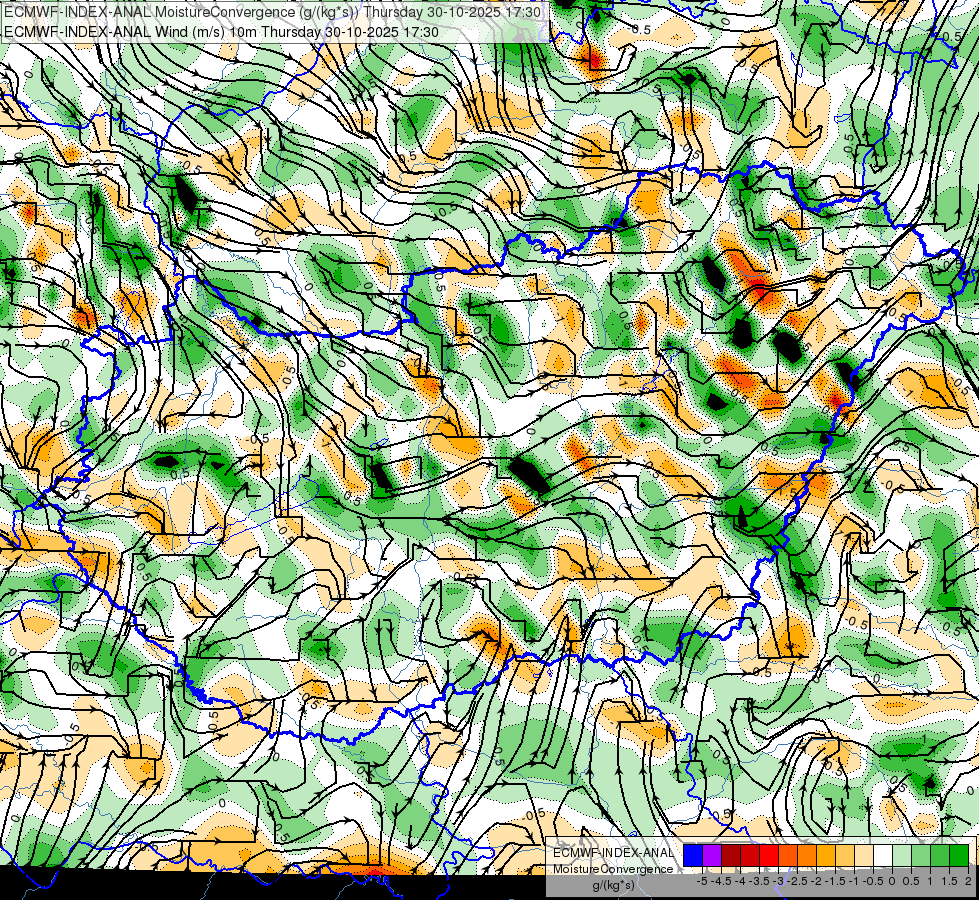Click the '1.5' legend scale value

(949, 881)
